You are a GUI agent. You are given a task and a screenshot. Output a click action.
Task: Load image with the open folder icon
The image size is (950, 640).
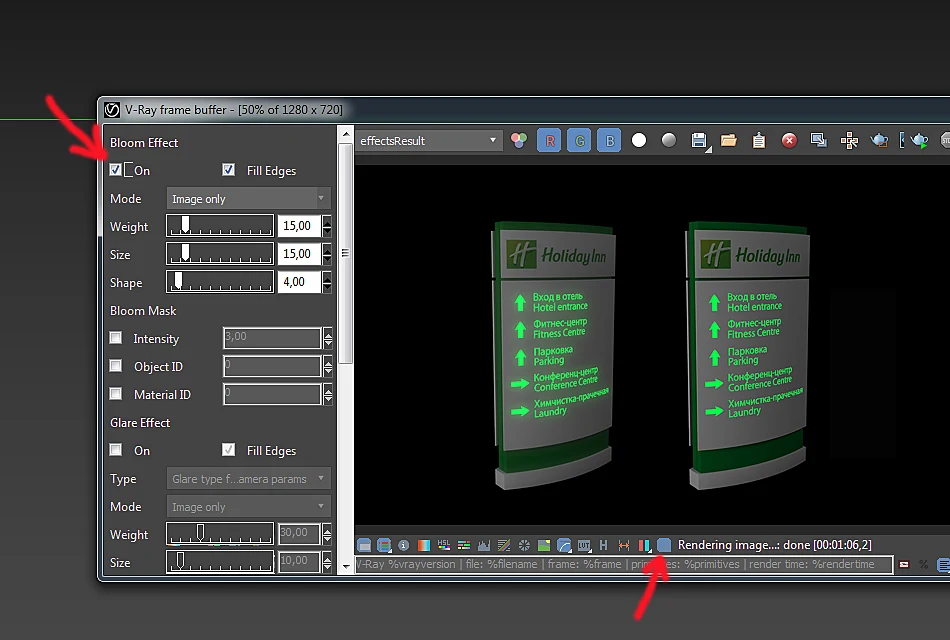coord(729,141)
